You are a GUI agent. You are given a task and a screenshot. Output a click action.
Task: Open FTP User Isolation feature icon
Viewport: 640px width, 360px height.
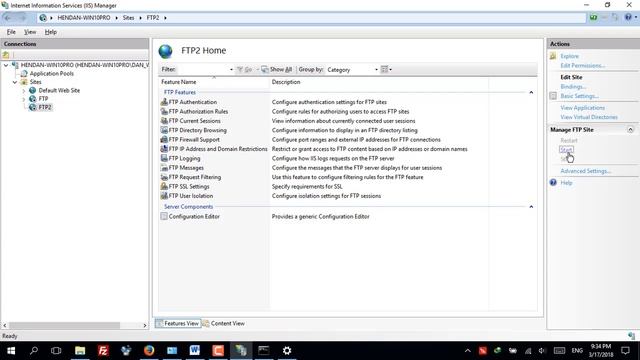click(x=164, y=196)
